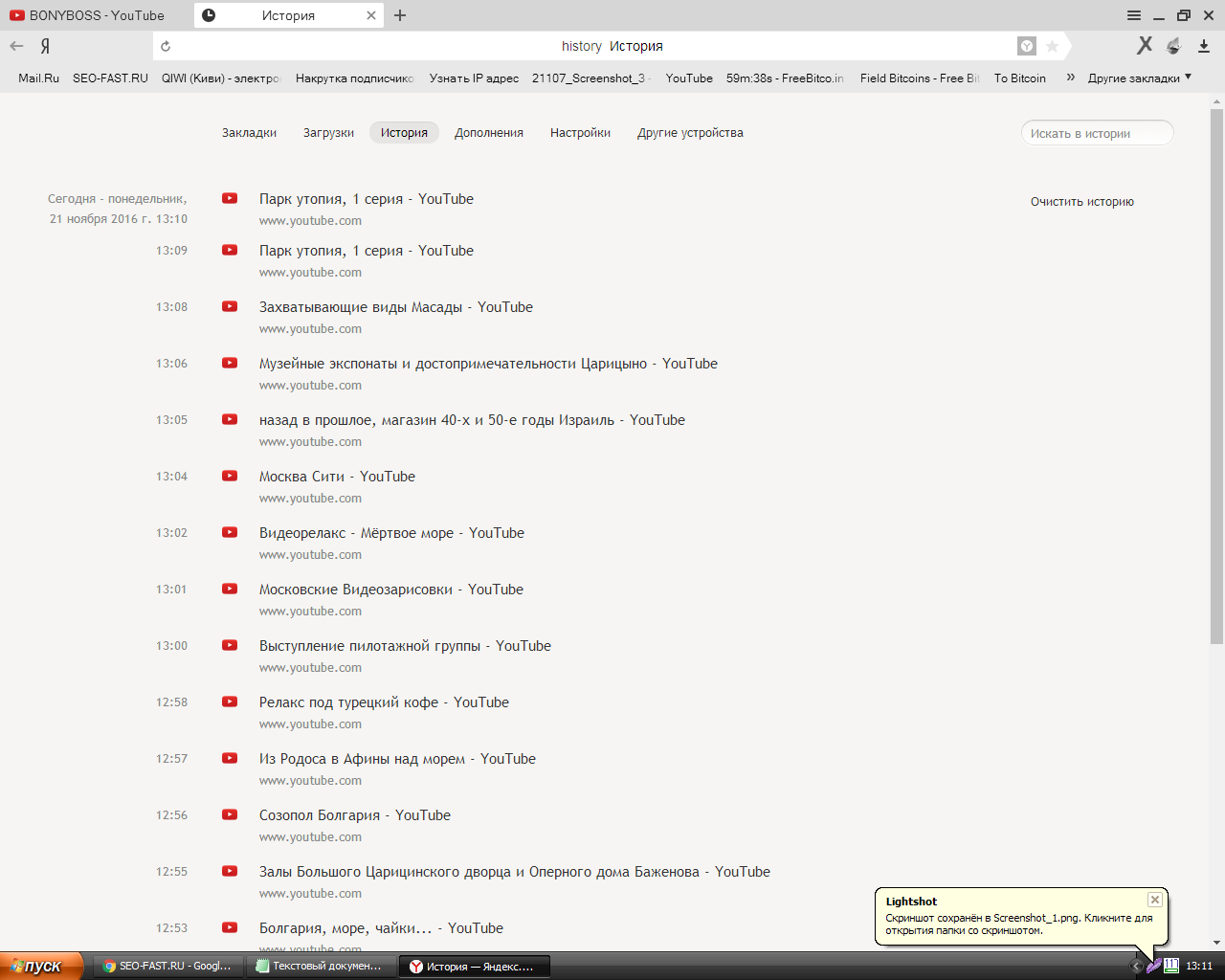1225x980 pixels.
Task: Click the shield 'Y' icon in the address bar
Action: 1026,46
